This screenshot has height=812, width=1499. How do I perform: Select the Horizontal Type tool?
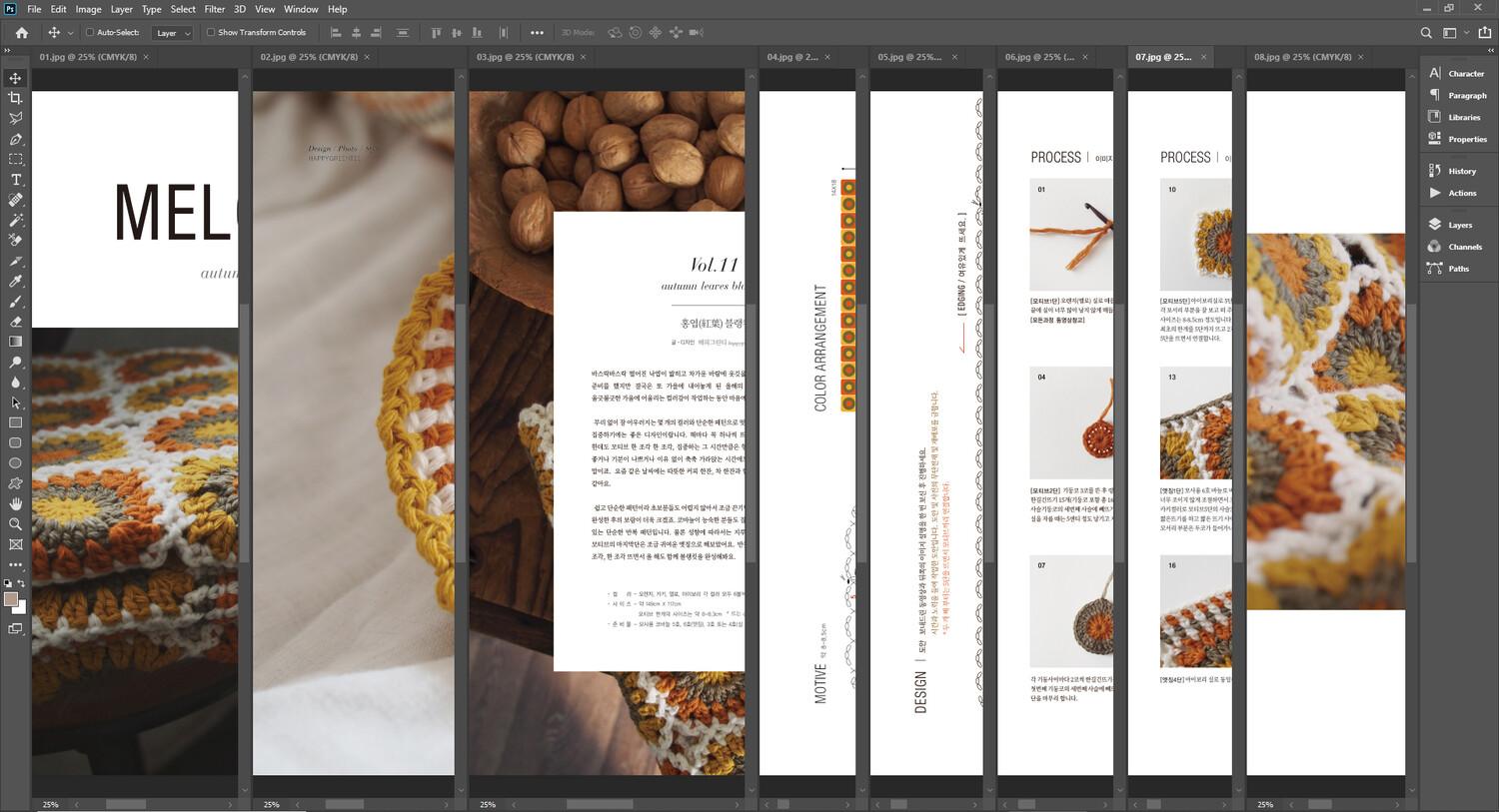[15, 180]
